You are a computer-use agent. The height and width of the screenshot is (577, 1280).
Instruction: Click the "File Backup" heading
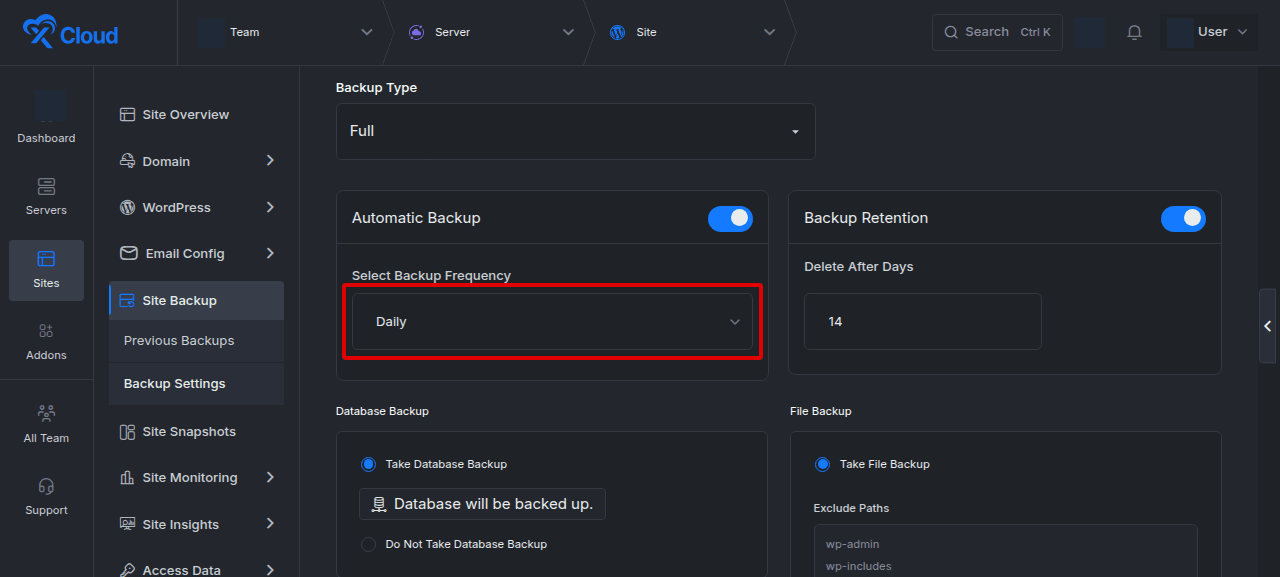pos(820,411)
